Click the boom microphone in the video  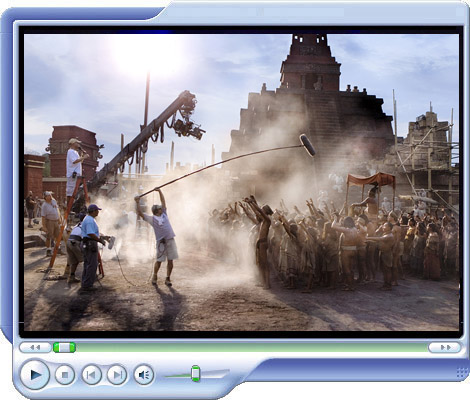coord(307,145)
